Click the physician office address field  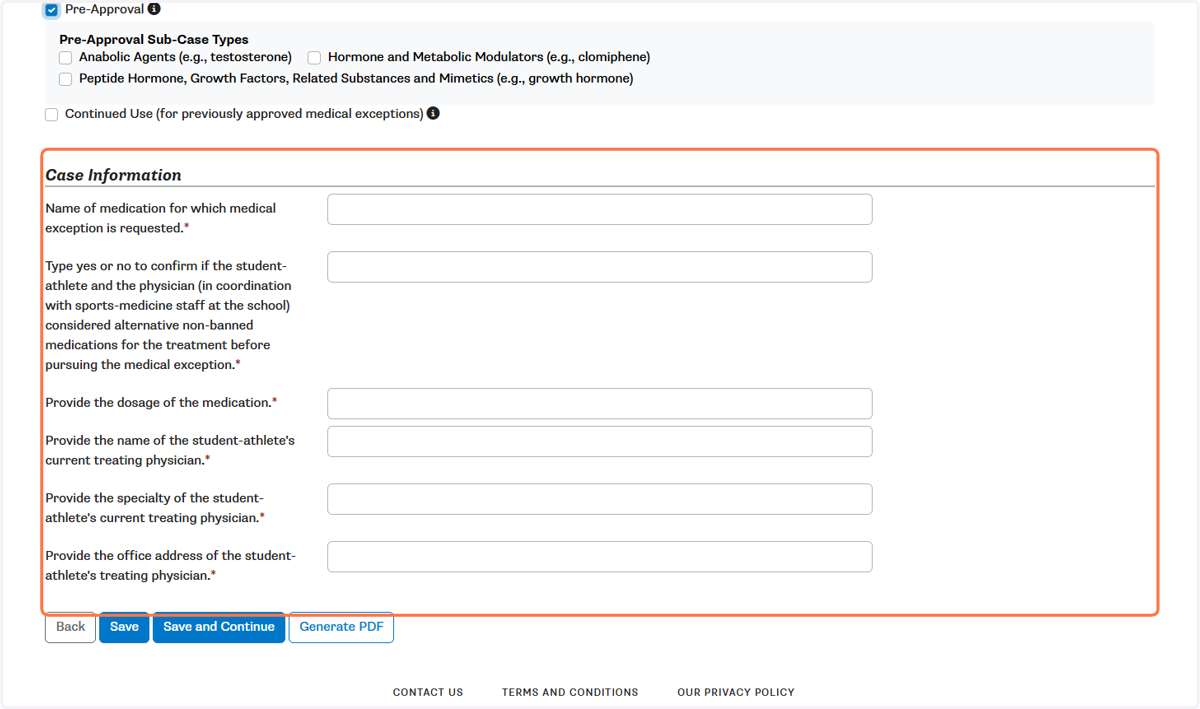point(600,557)
